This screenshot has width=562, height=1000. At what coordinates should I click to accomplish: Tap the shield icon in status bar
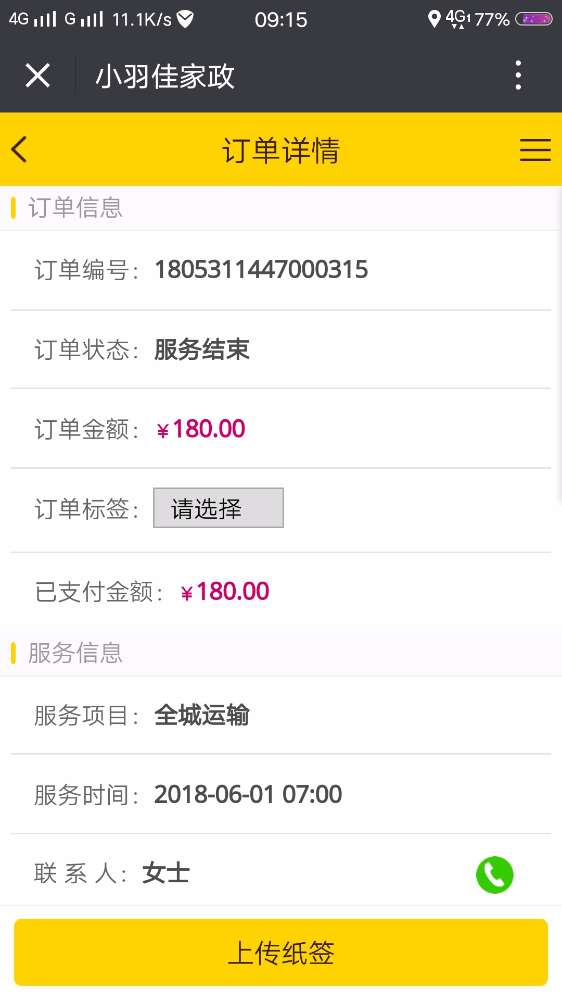pos(185,19)
